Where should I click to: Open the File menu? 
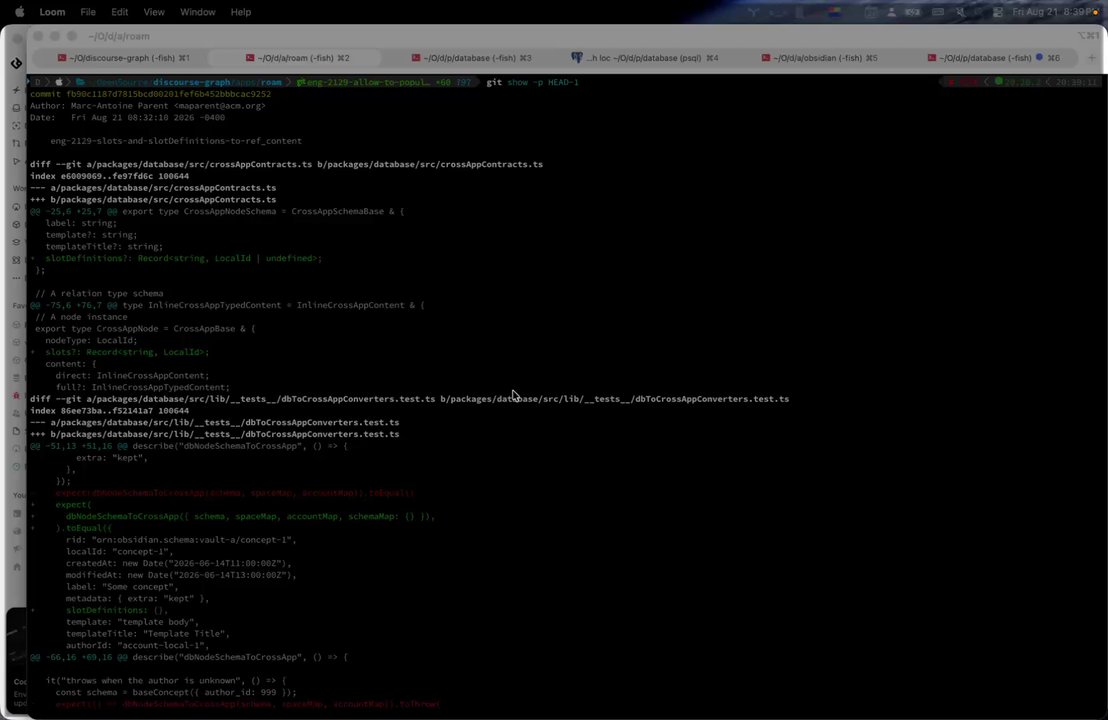pos(88,12)
